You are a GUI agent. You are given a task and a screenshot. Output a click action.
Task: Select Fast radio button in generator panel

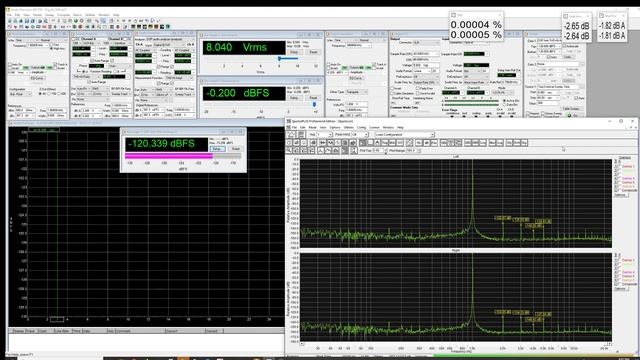(52, 44)
